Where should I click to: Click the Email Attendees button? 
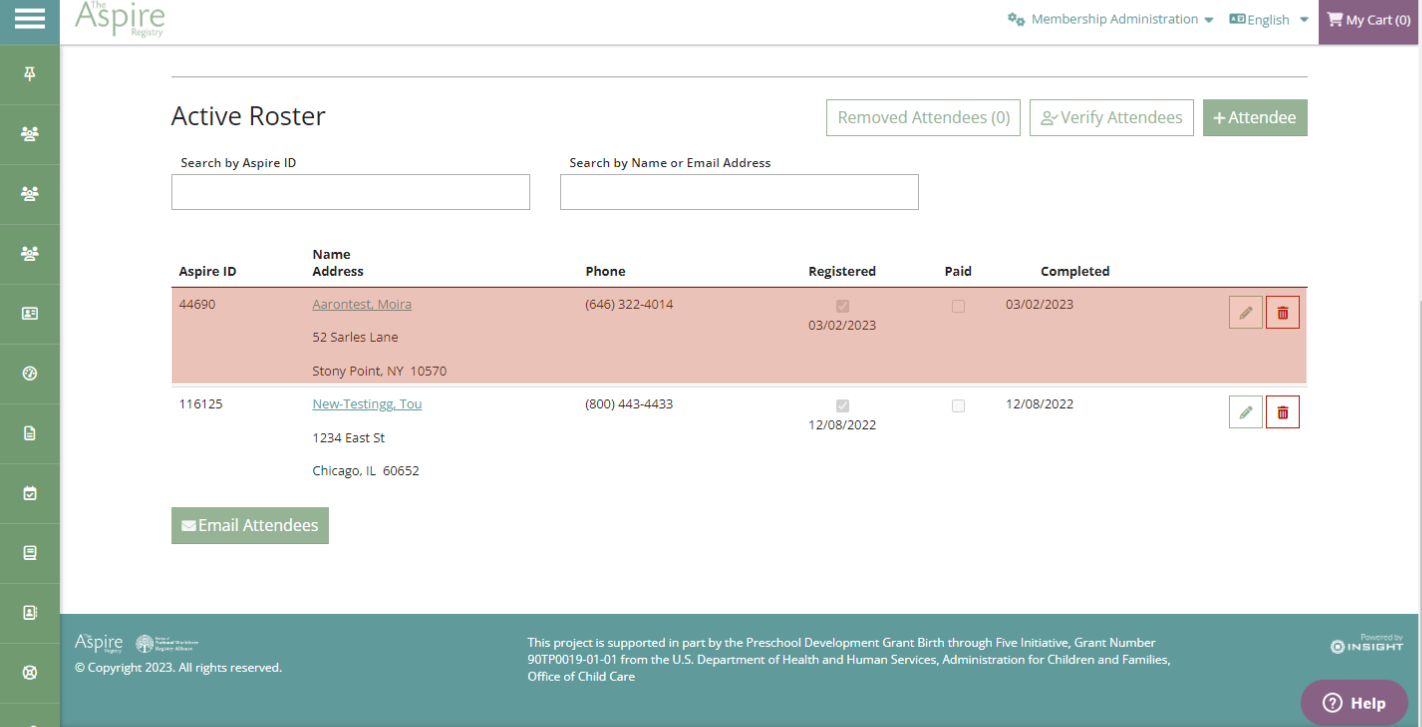tap(250, 526)
